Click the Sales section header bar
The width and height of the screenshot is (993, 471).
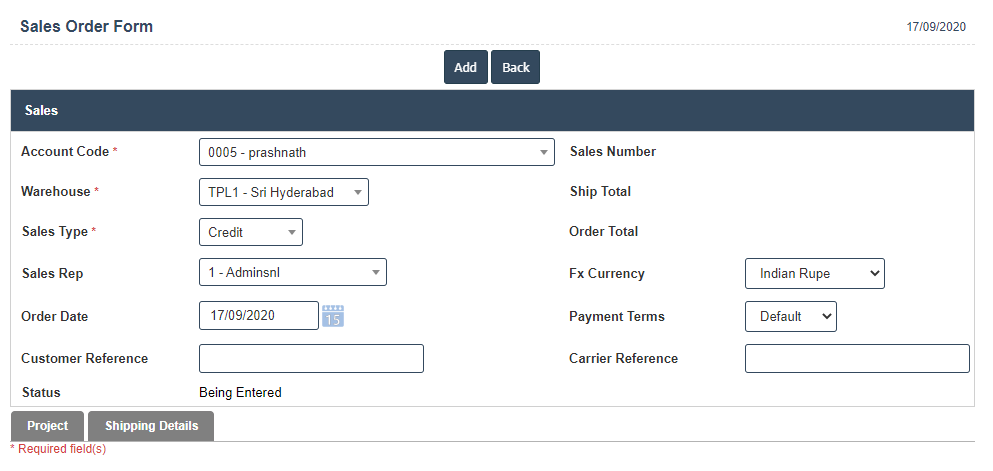(x=492, y=111)
